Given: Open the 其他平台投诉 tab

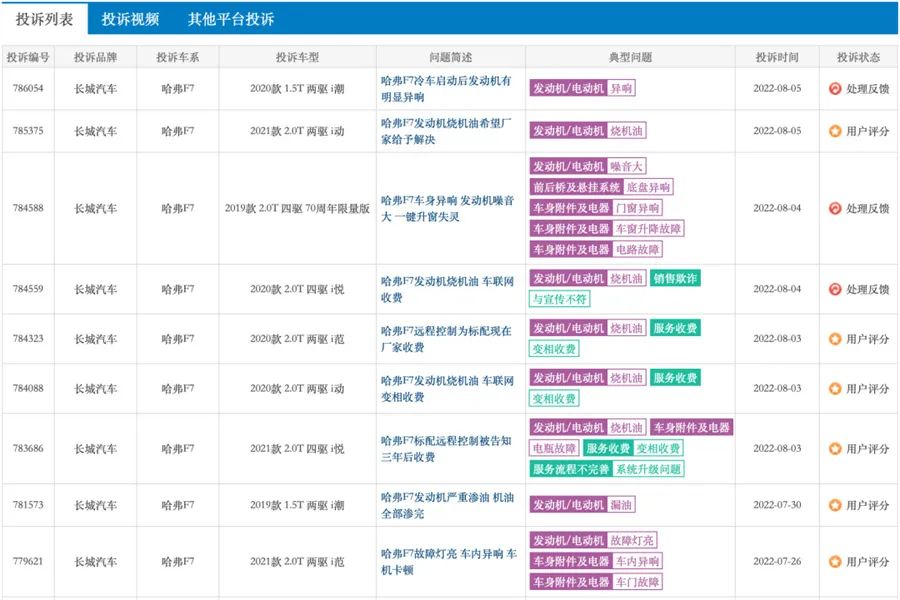Looking at the screenshot, I should point(231,19).
